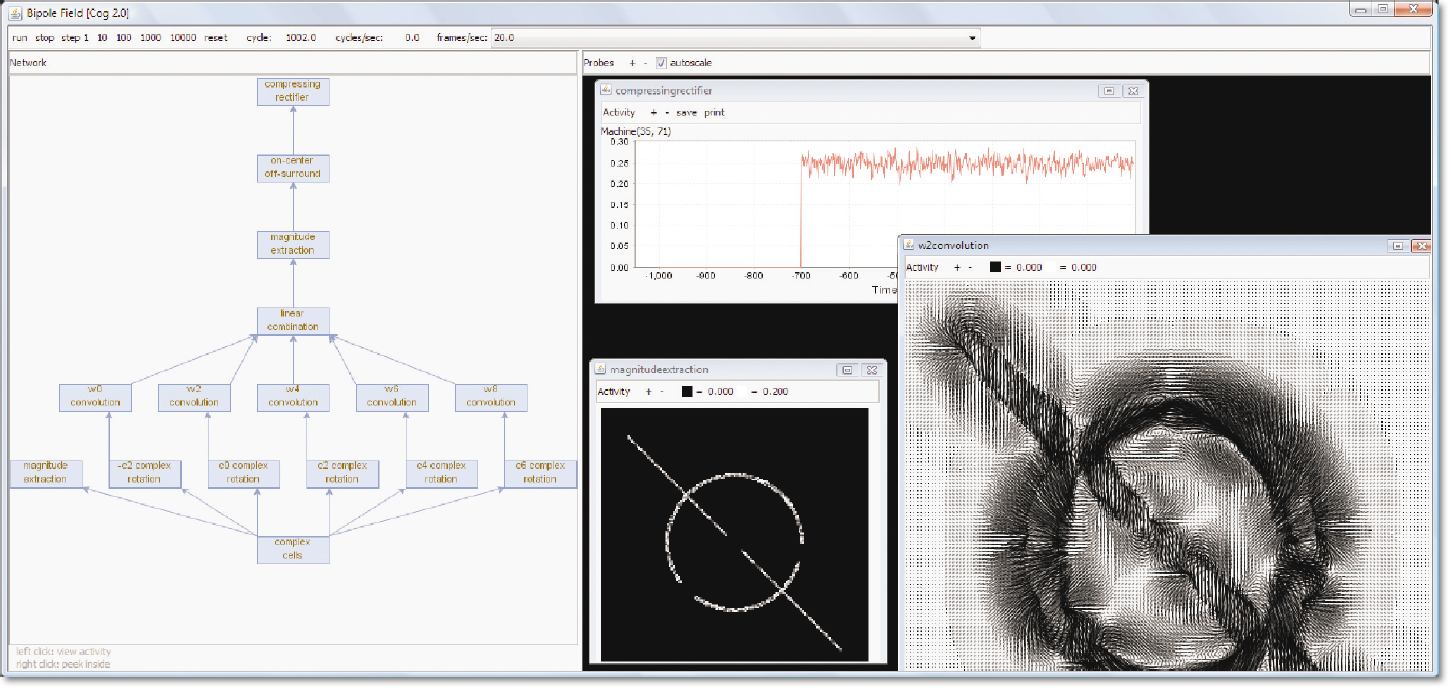Click the minus icon in Probes toolbar
This screenshot has height=691, width=1451.
(x=645, y=63)
